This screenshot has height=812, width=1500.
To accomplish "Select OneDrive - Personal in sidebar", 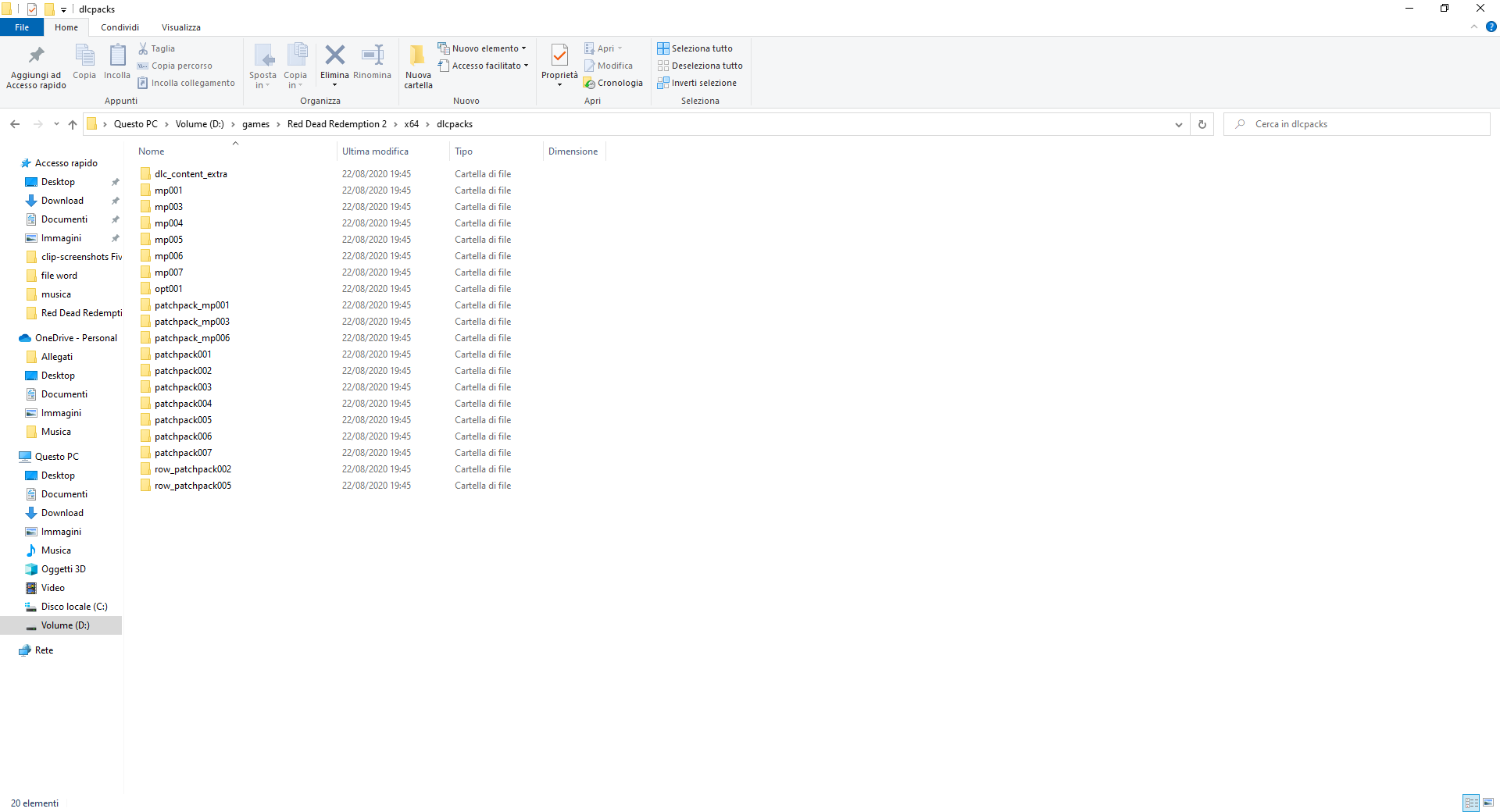I will tap(76, 338).
